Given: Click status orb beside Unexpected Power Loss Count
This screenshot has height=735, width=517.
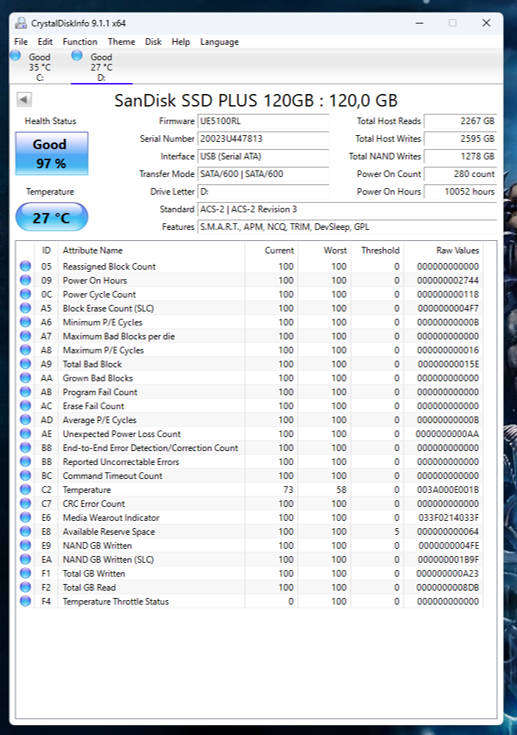Looking at the screenshot, I should (x=26, y=434).
